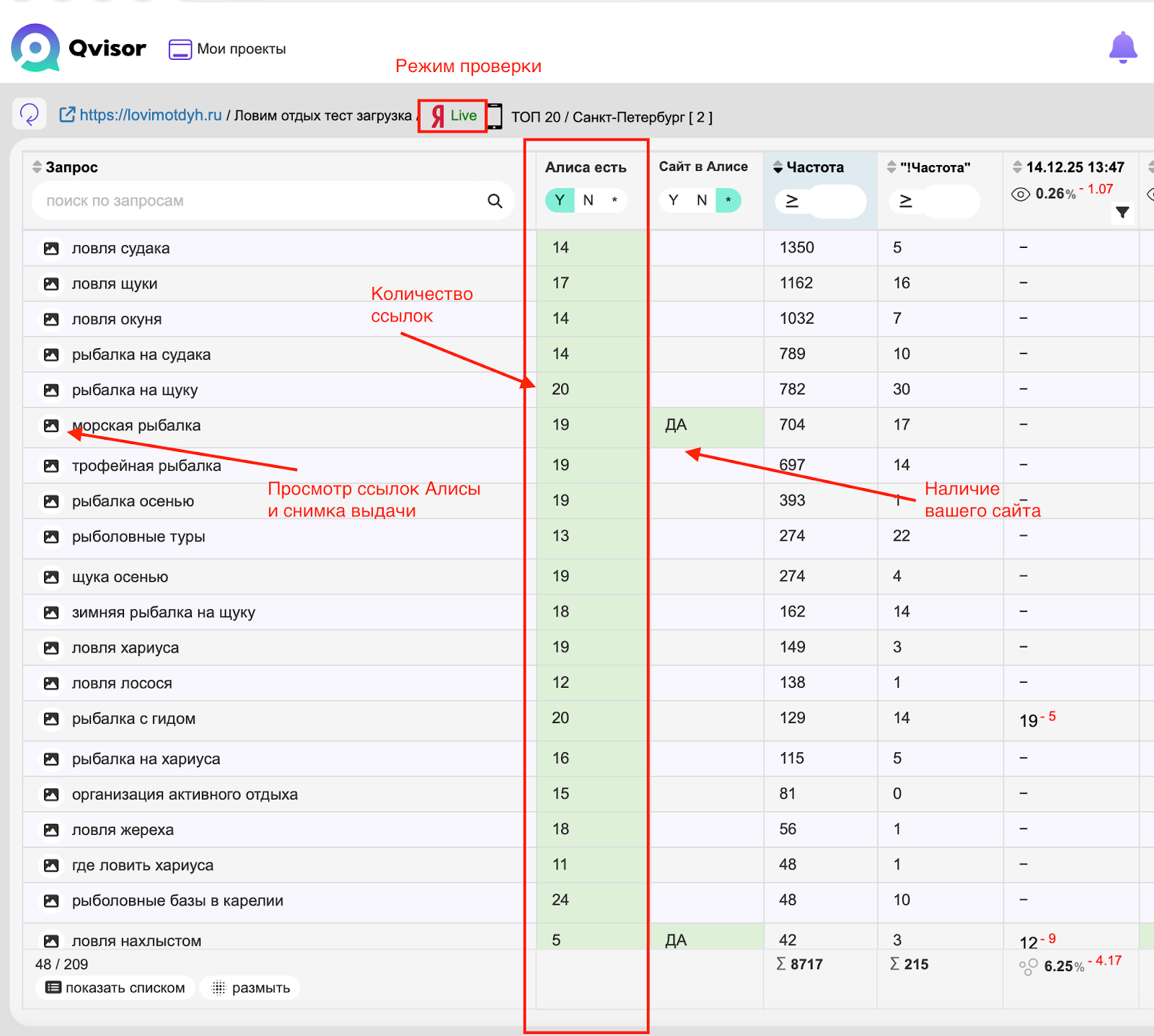Viewport: 1154px width, 1036px height.
Task: Click the 14.12.25 13:47 date column header
Action: tap(1074, 167)
